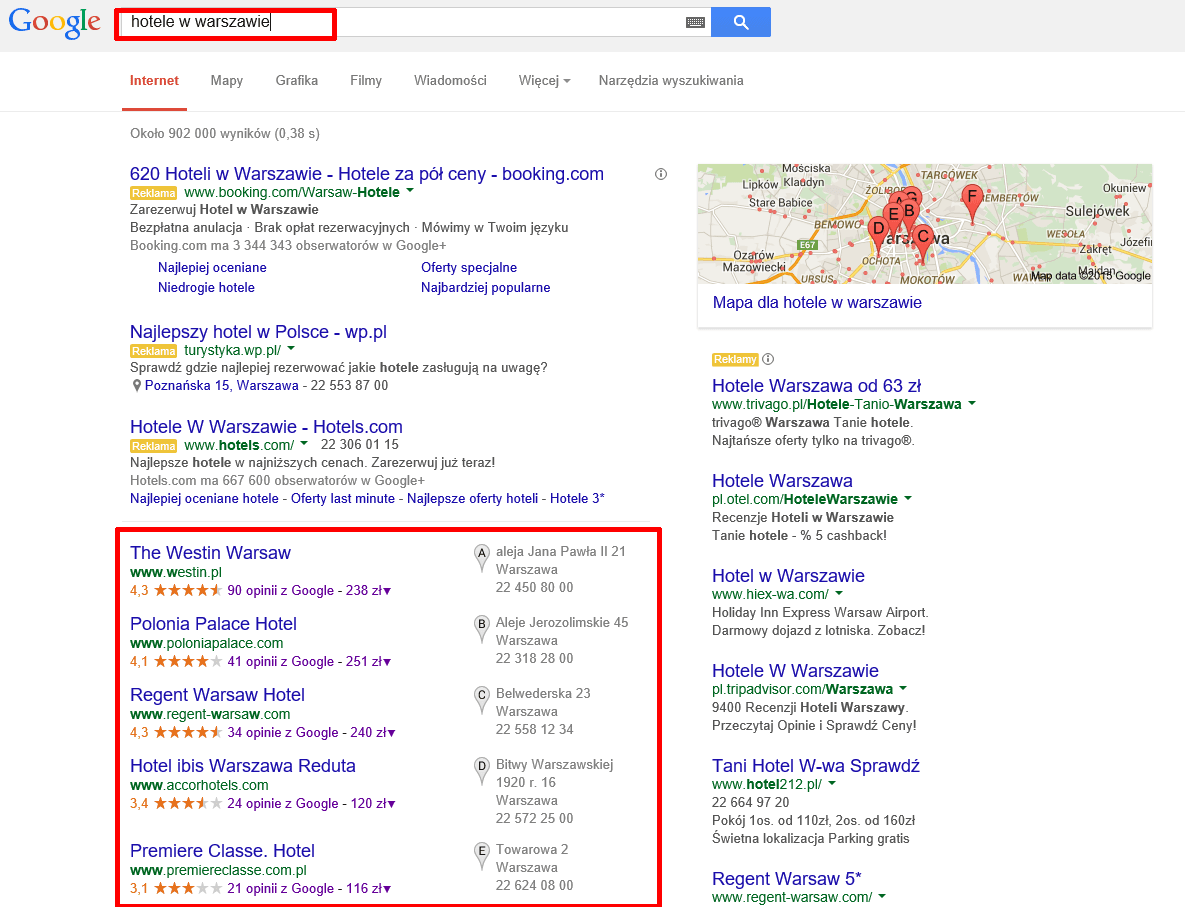Expand the booking.com ad URL dropdown arrow
The height and width of the screenshot is (907, 1185).
(x=410, y=191)
